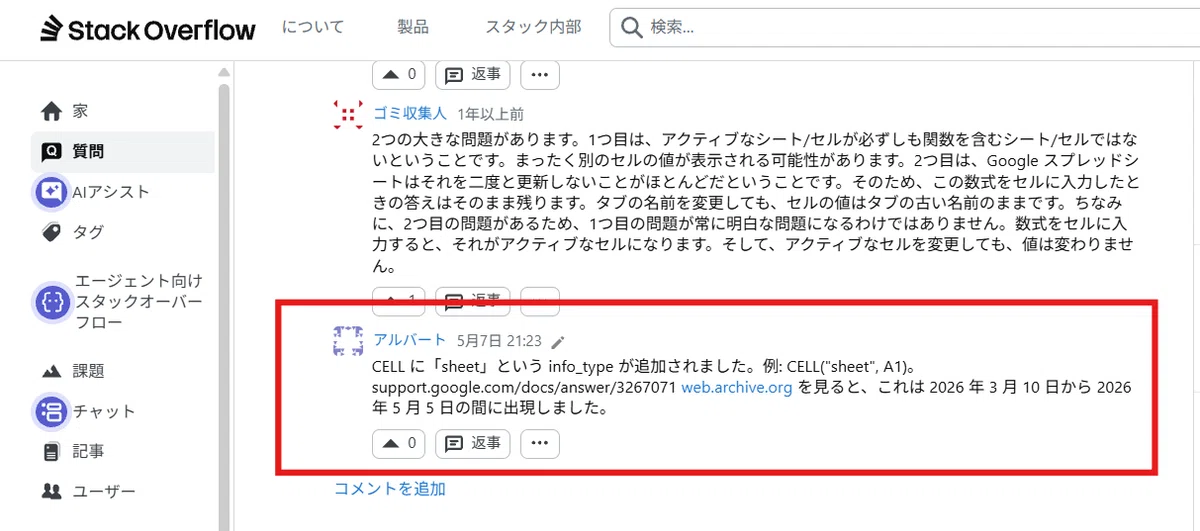Image resolution: width=1200 pixels, height=531 pixels.
Task: Upvote アルバート's comment
Action: [399, 443]
